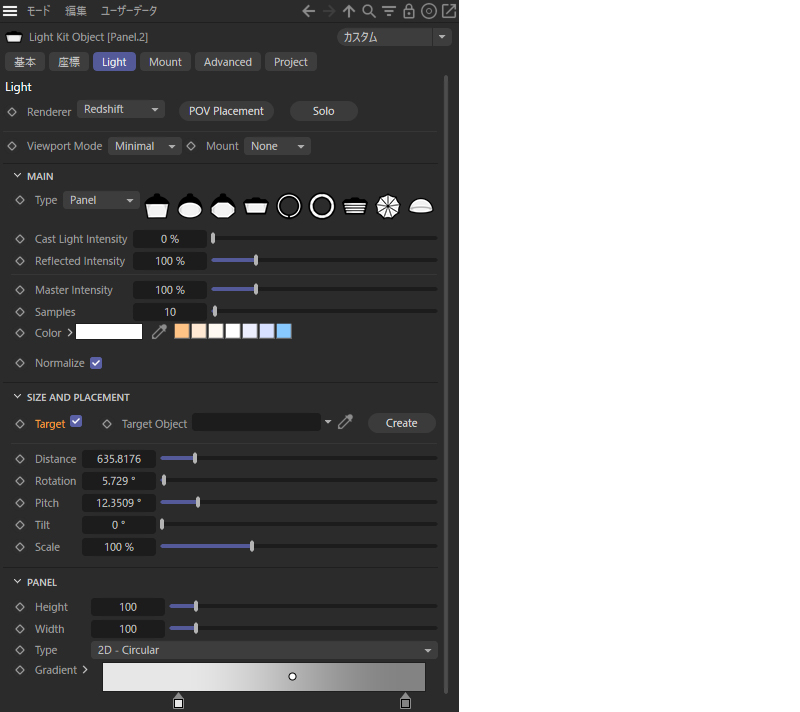Open panel in new window icon
The height and width of the screenshot is (712, 800).
pos(449,11)
